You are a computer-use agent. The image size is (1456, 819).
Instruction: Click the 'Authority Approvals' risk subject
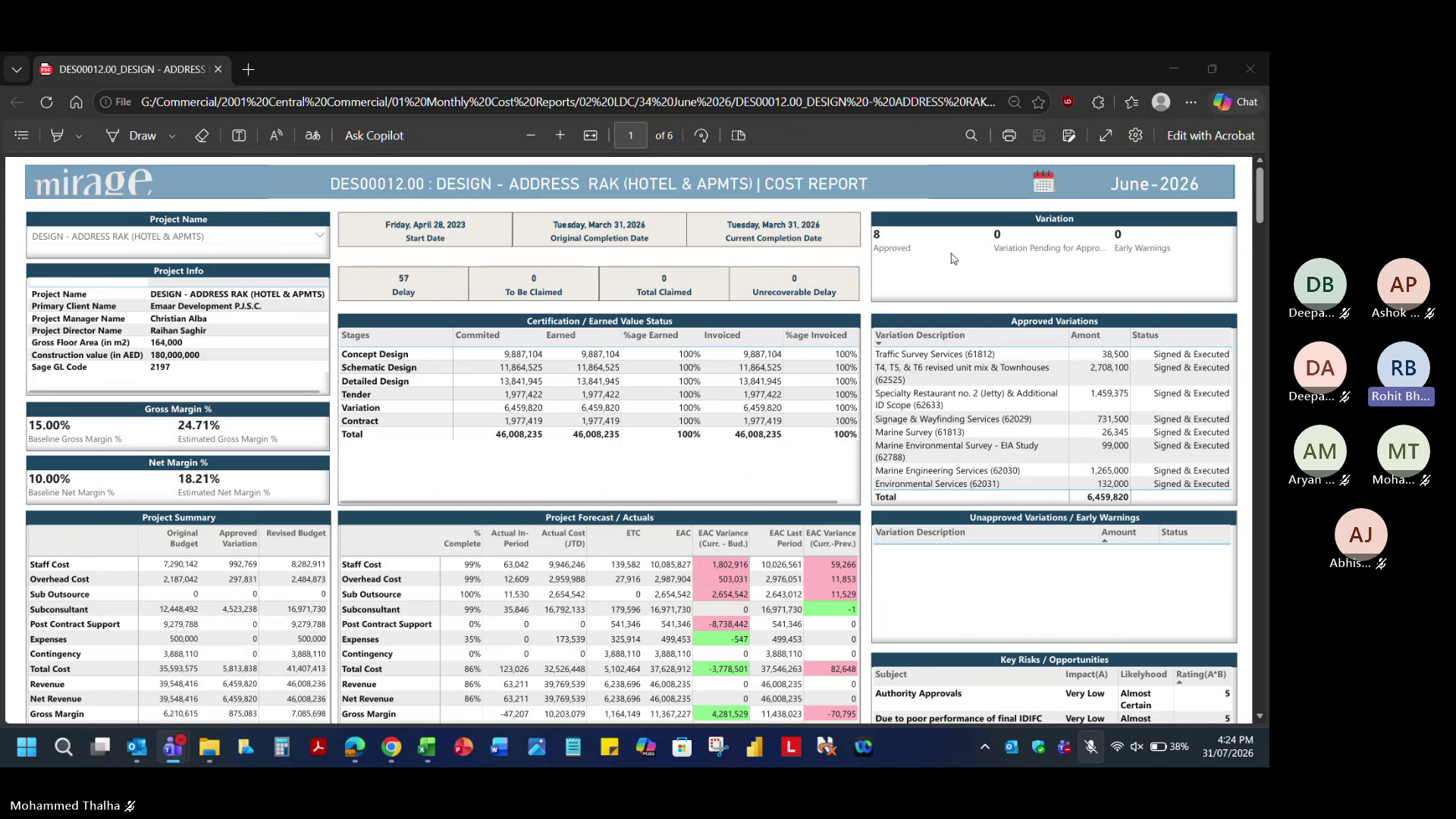[918, 694]
